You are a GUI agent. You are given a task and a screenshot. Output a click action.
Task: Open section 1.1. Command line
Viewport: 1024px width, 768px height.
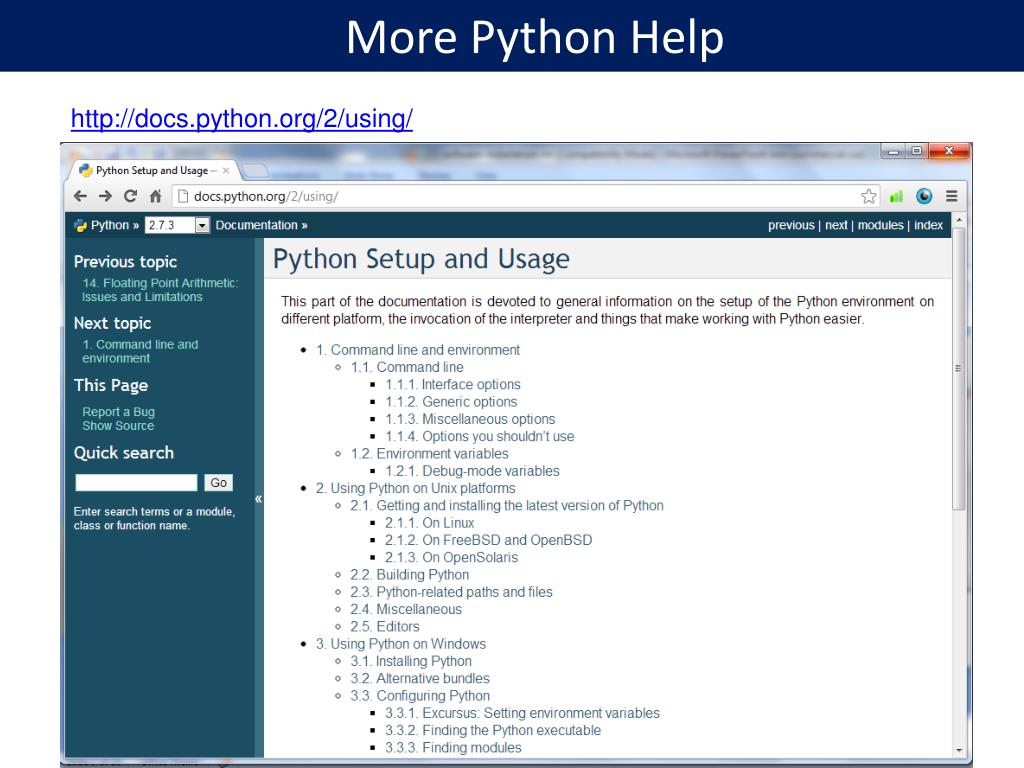tap(407, 367)
